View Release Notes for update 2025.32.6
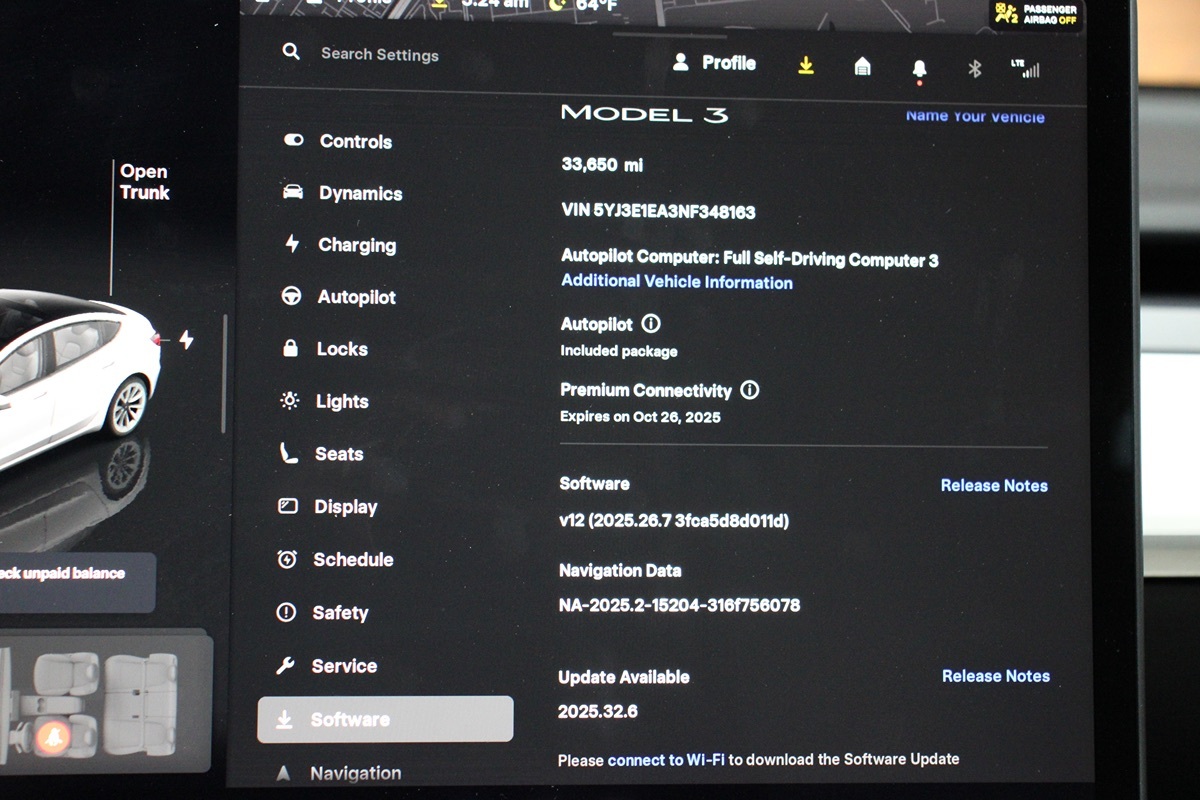 click(x=995, y=676)
